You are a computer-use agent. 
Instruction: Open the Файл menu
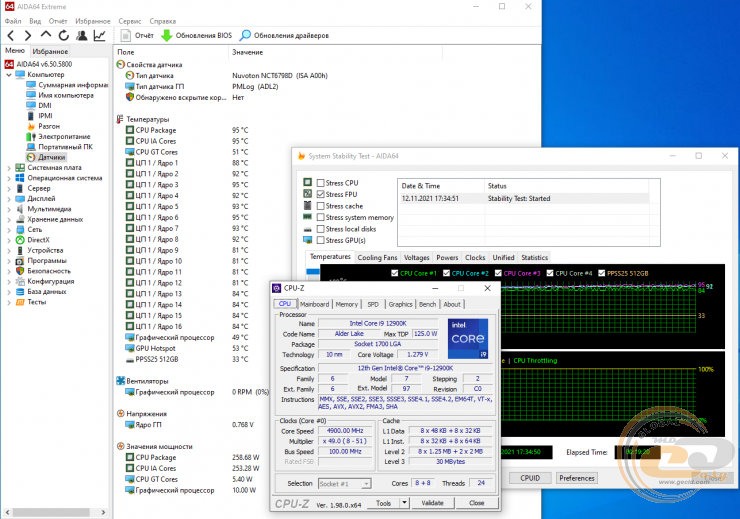pos(13,21)
